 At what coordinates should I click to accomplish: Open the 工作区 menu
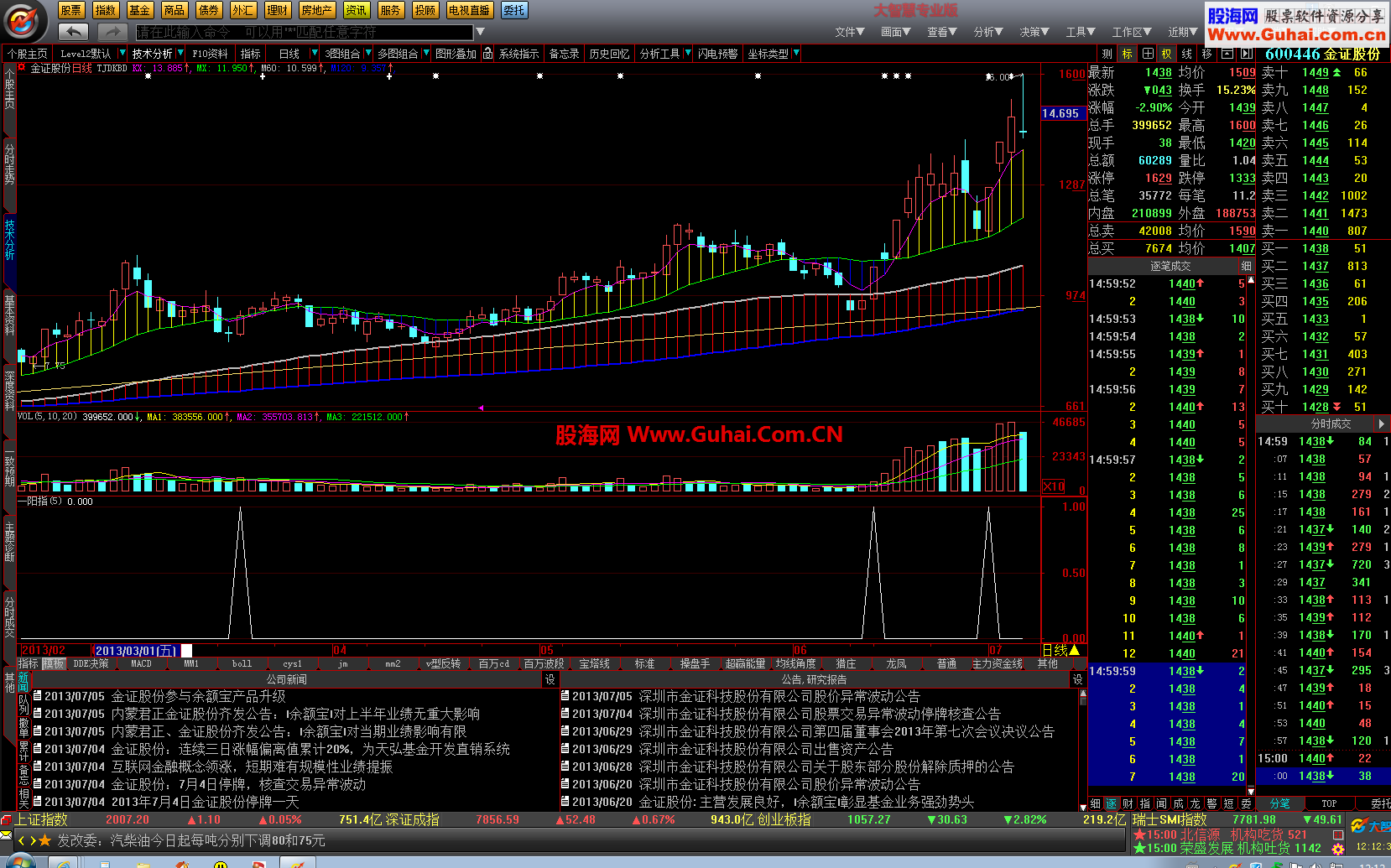coord(1132,32)
